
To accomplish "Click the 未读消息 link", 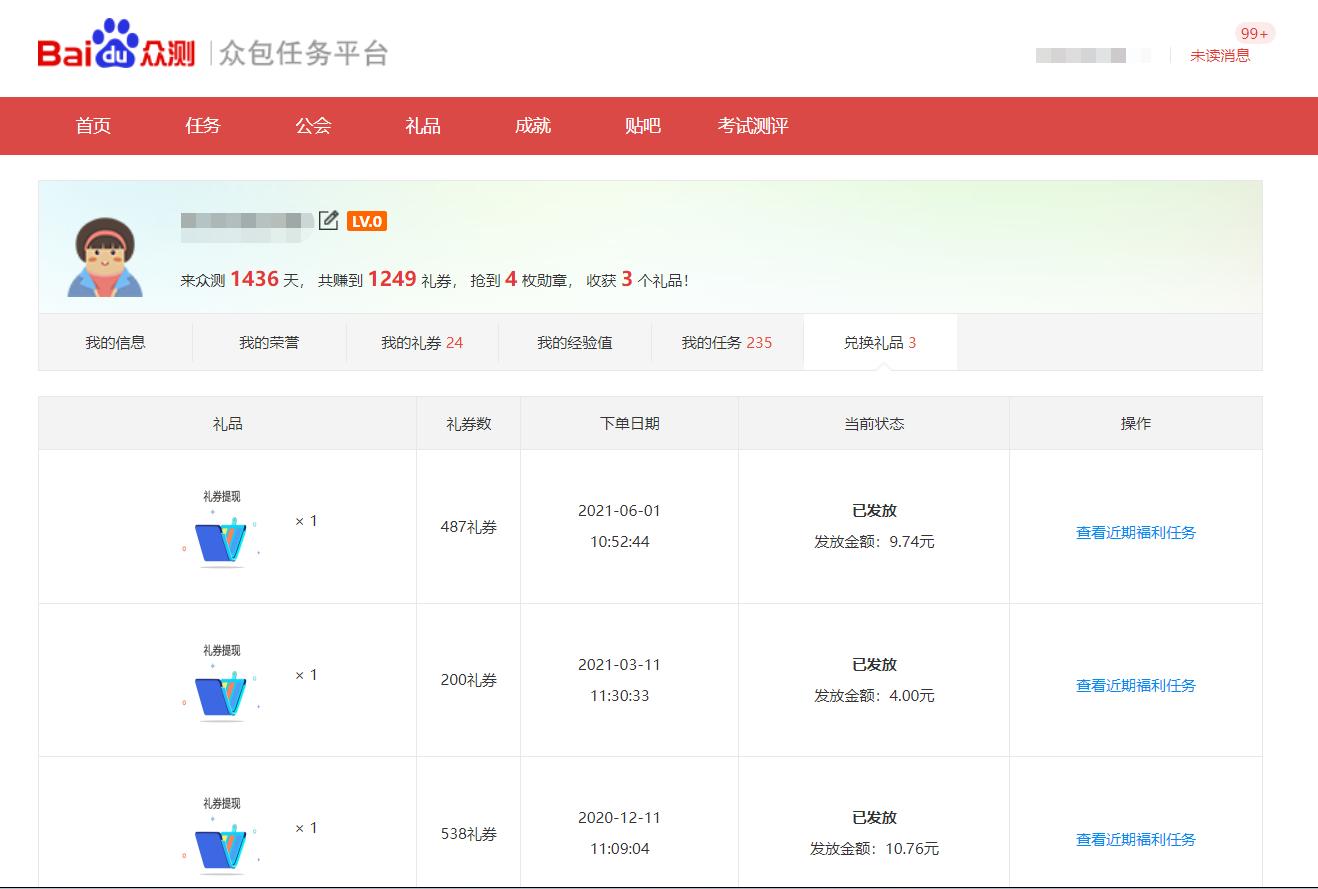I will tap(1220, 56).
